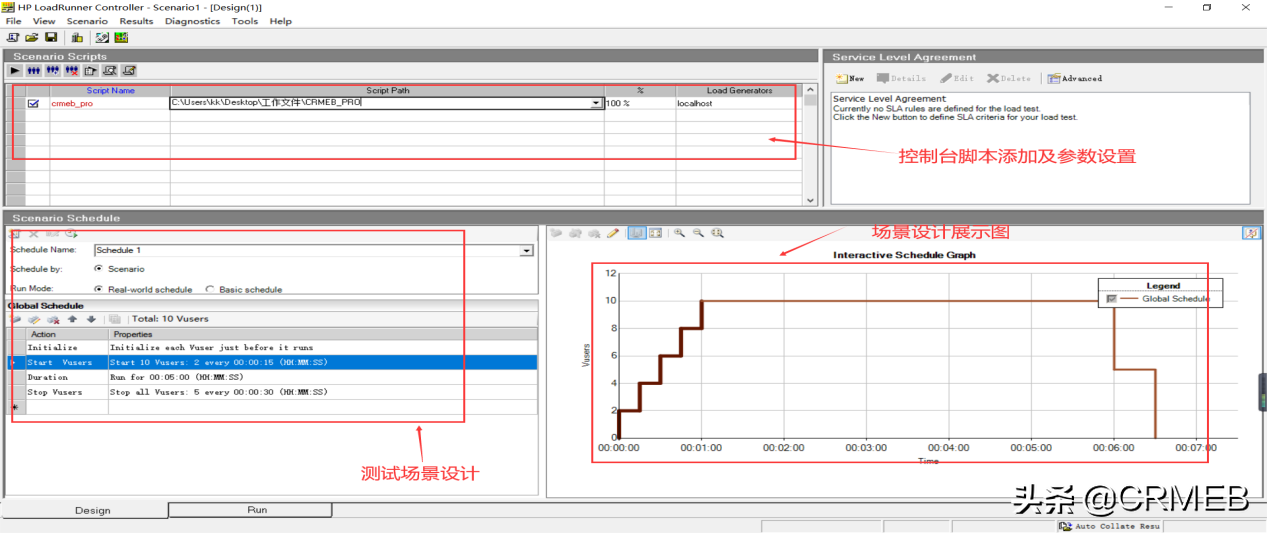The image size is (1267, 533).
Task: Click the zoom in magnifier on graph
Action: click(679, 233)
